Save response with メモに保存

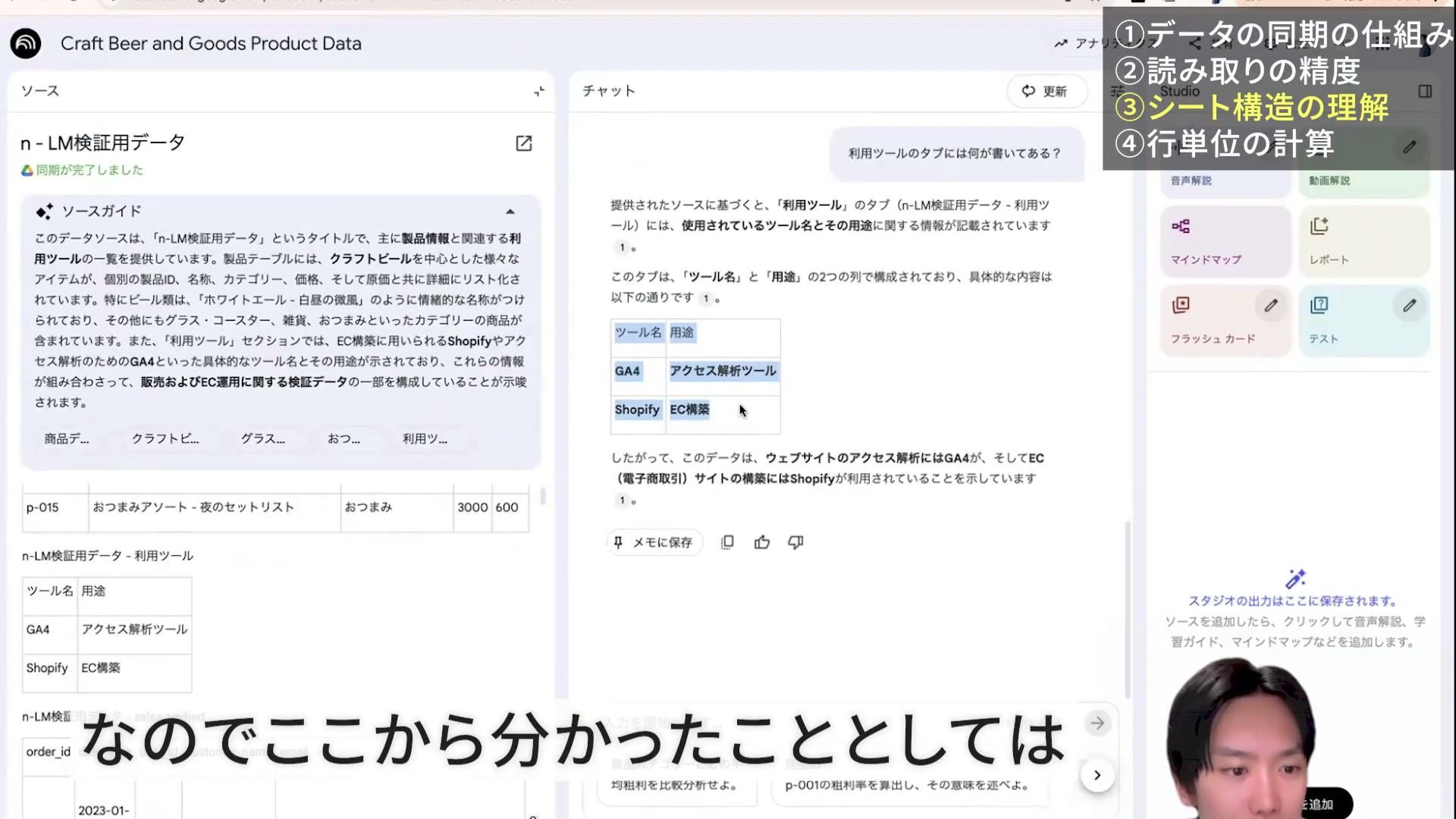pos(655,542)
